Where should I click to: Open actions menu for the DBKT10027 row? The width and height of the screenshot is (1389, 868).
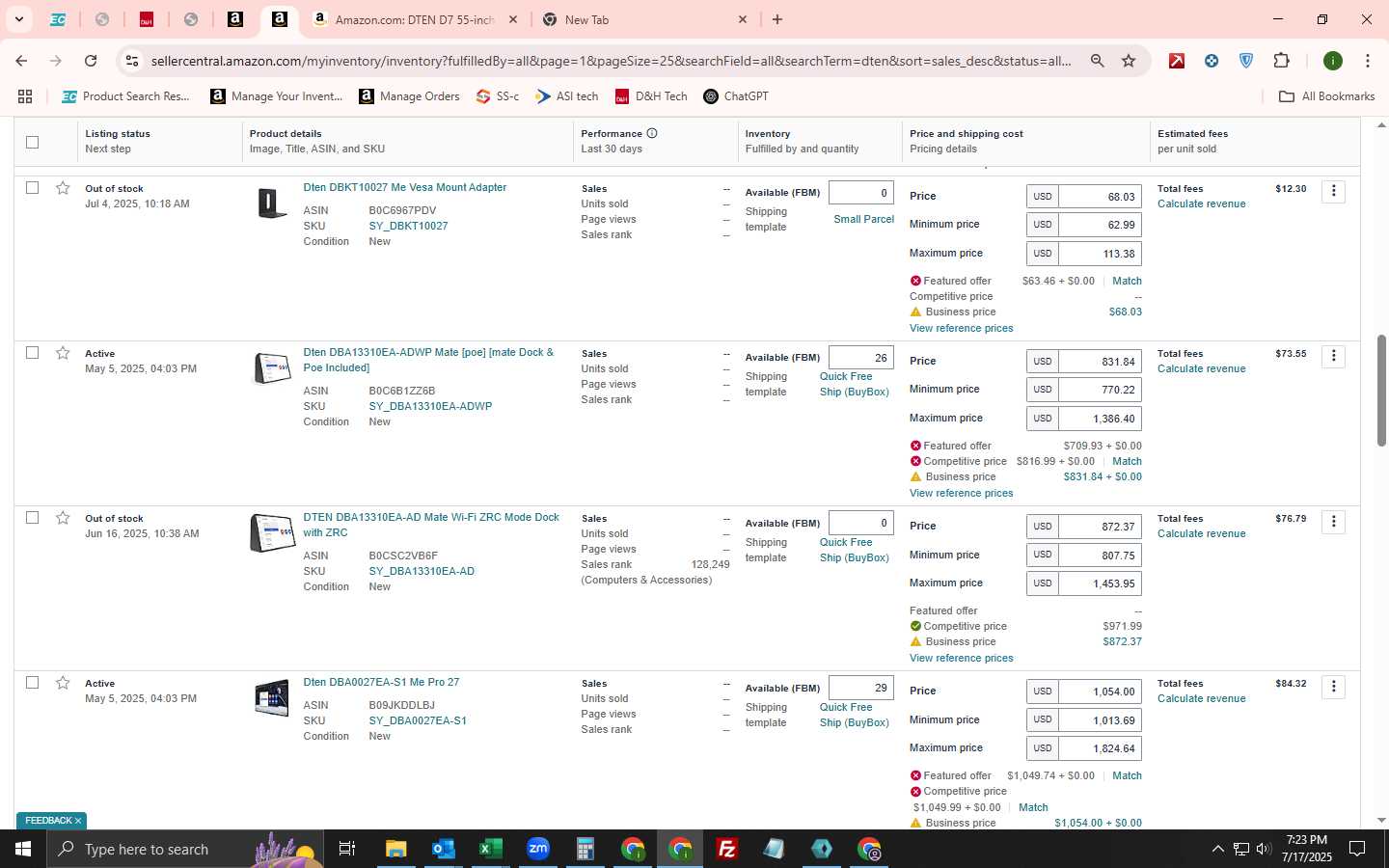[1333, 191]
